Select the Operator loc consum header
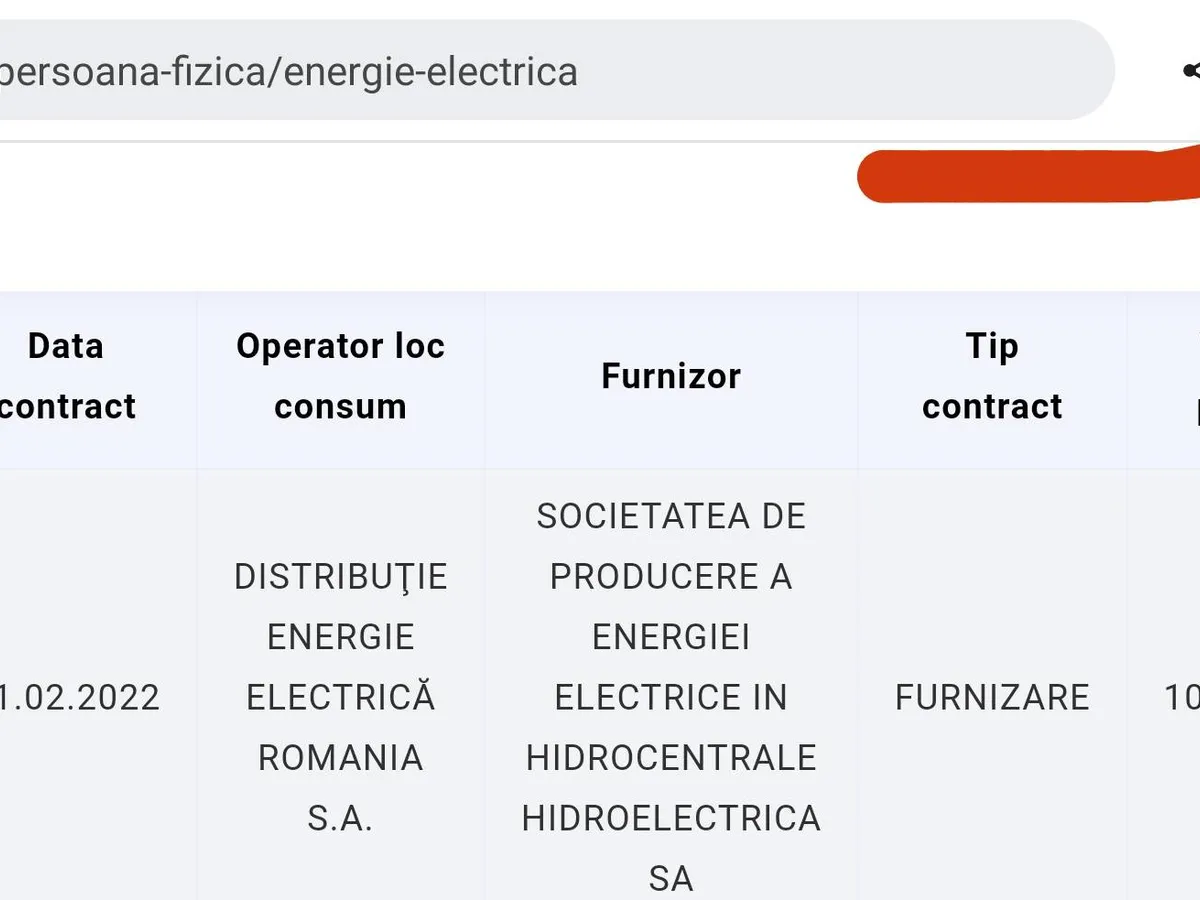This screenshot has width=1200, height=900. [340, 376]
